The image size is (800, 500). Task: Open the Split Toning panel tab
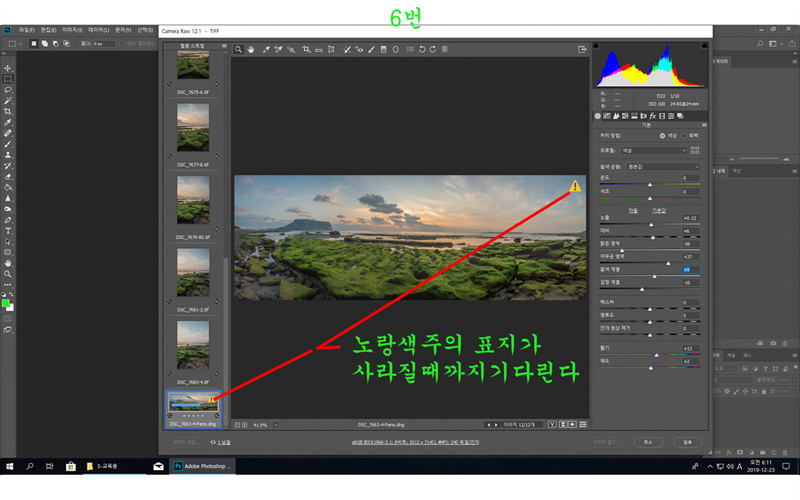click(x=634, y=116)
